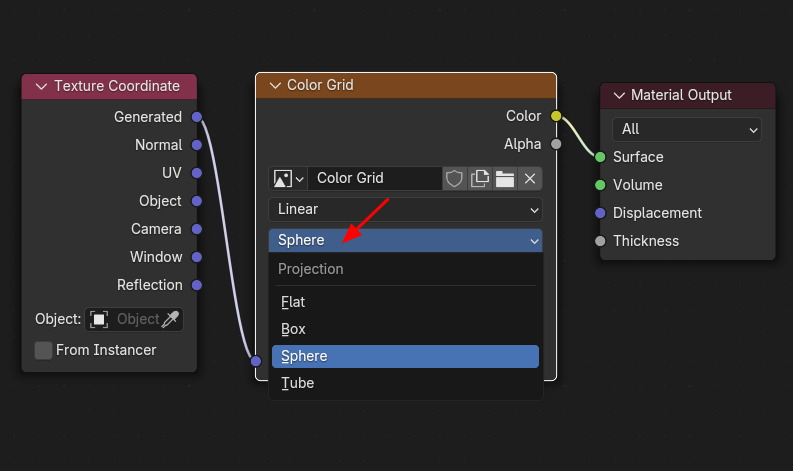Click the new image duplicate icon
Image resolution: width=793 pixels, height=471 pixels.
point(479,179)
